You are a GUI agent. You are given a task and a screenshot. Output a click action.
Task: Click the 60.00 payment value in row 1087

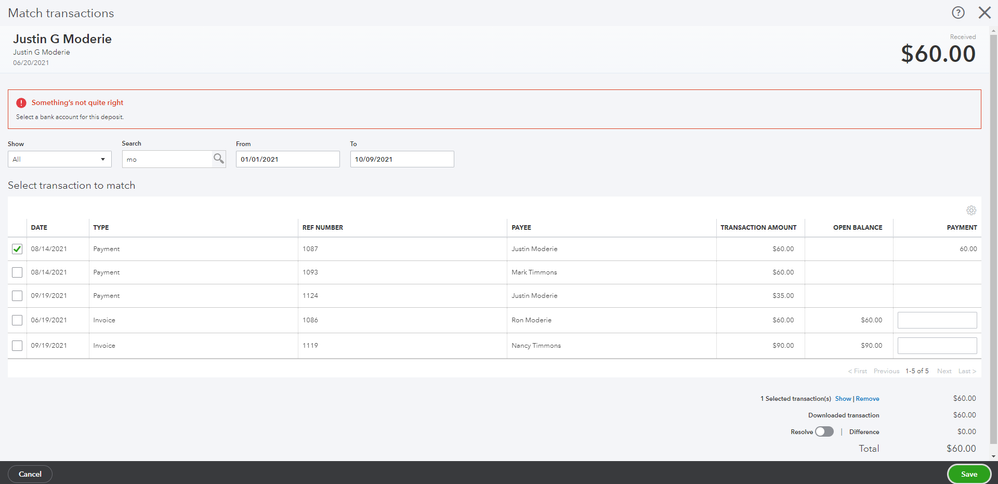tap(968, 249)
